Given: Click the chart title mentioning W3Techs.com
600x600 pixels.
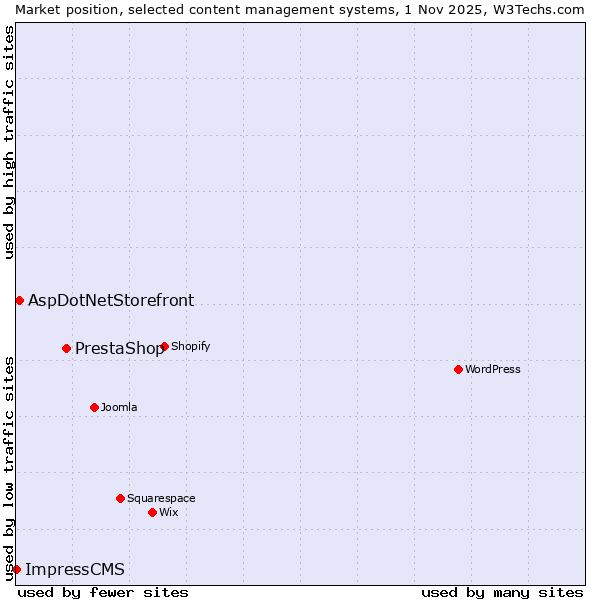Looking at the screenshot, I should point(300,9).
